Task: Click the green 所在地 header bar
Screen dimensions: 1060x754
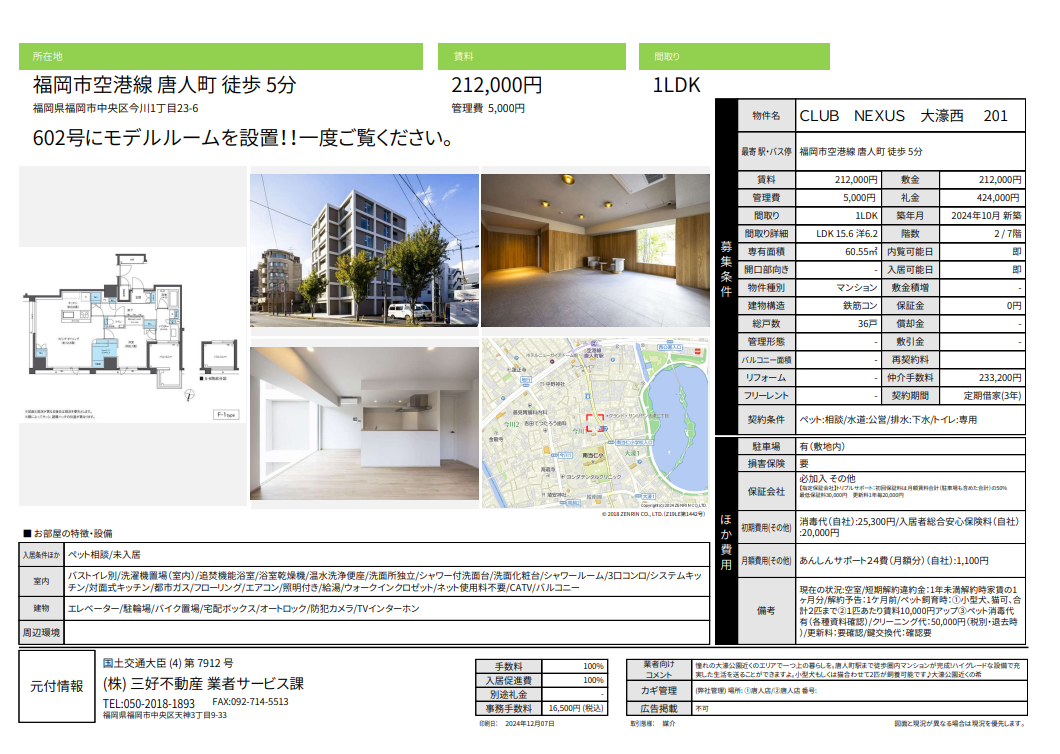Action: [x=221, y=57]
